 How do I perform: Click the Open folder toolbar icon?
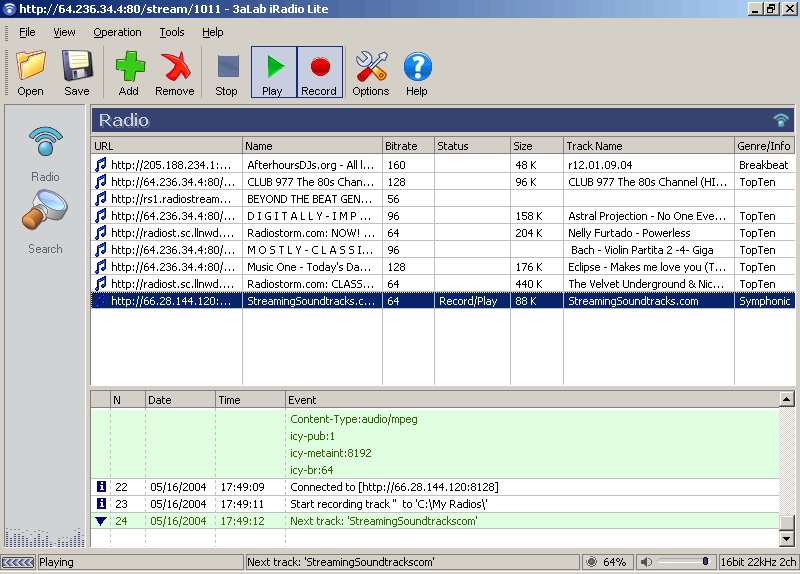[31, 72]
